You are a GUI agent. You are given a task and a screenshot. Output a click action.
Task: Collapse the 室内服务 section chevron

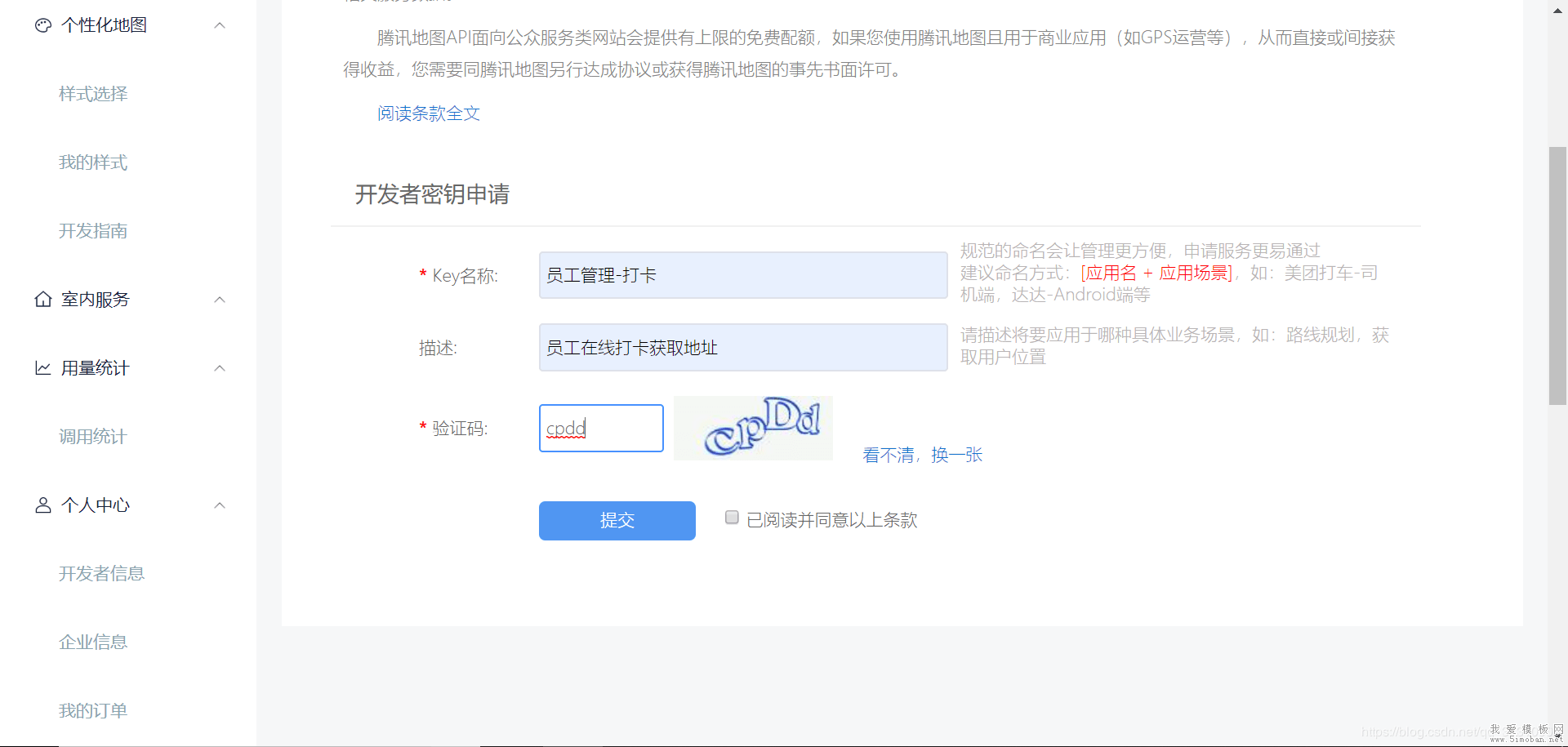[x=220, y=300]
